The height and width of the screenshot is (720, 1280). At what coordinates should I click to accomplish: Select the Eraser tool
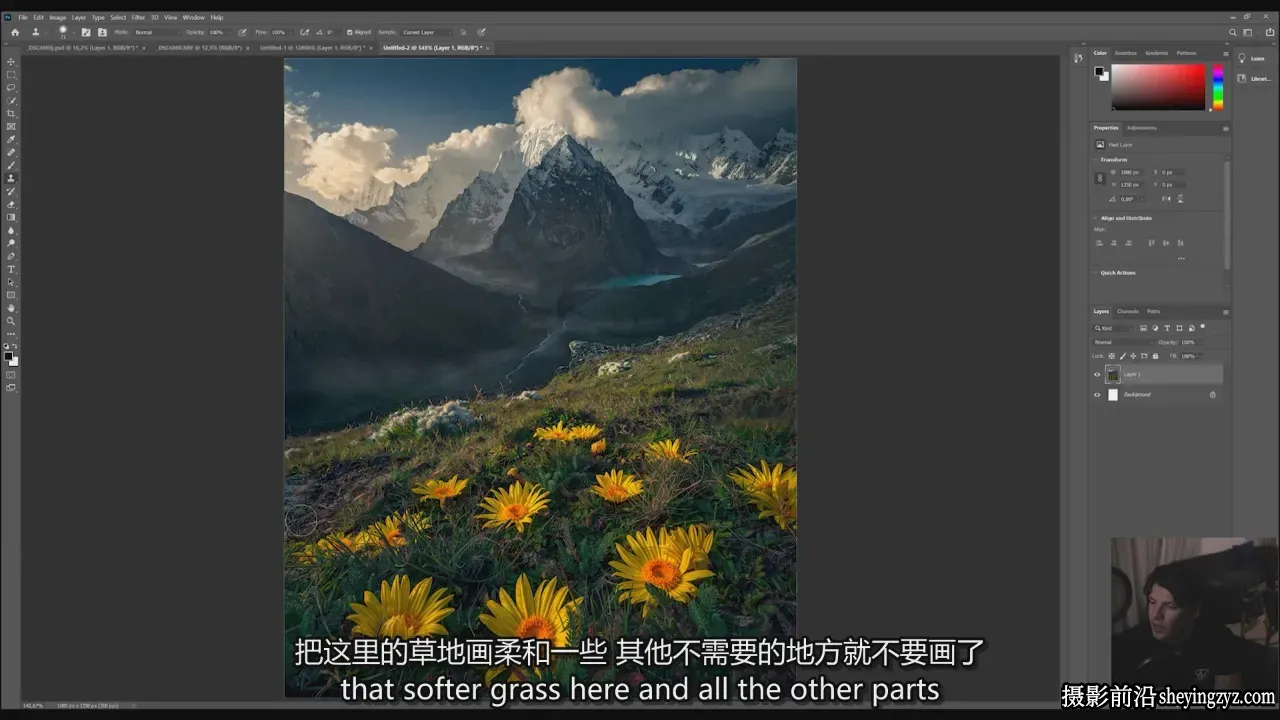(x=11, y=204)
